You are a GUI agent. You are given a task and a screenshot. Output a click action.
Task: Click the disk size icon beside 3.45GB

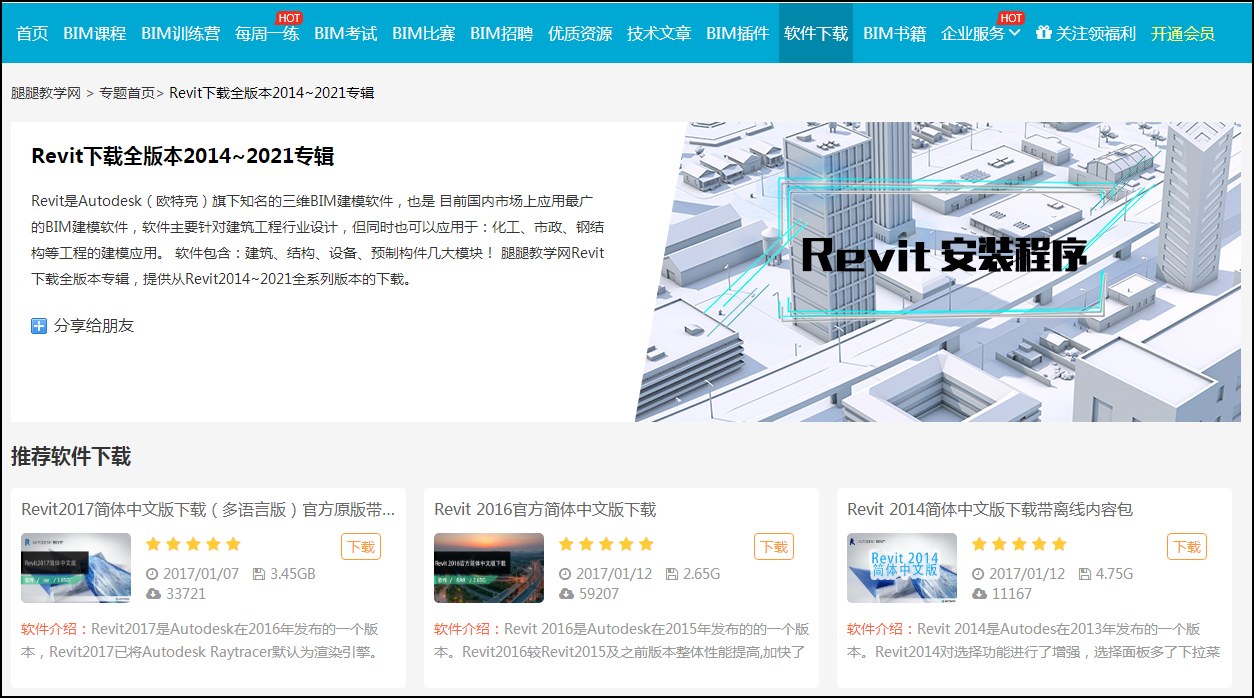coord(259,574)
